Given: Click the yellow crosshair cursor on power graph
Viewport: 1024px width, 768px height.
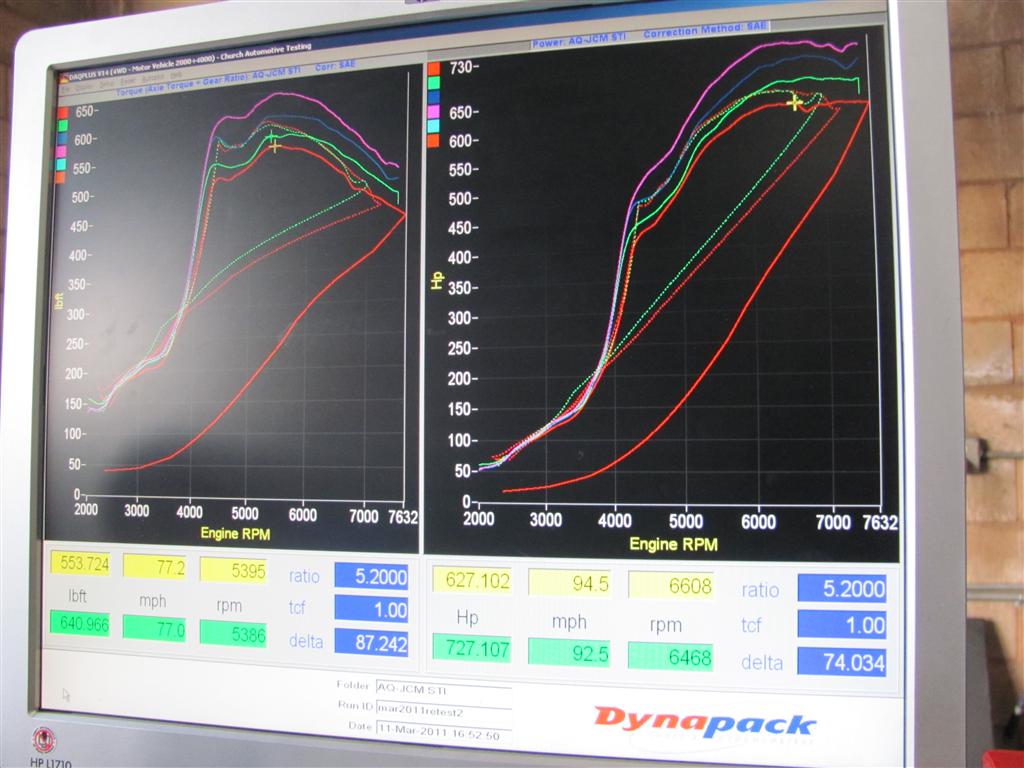Looking at the screenshot, I should 794,102.
